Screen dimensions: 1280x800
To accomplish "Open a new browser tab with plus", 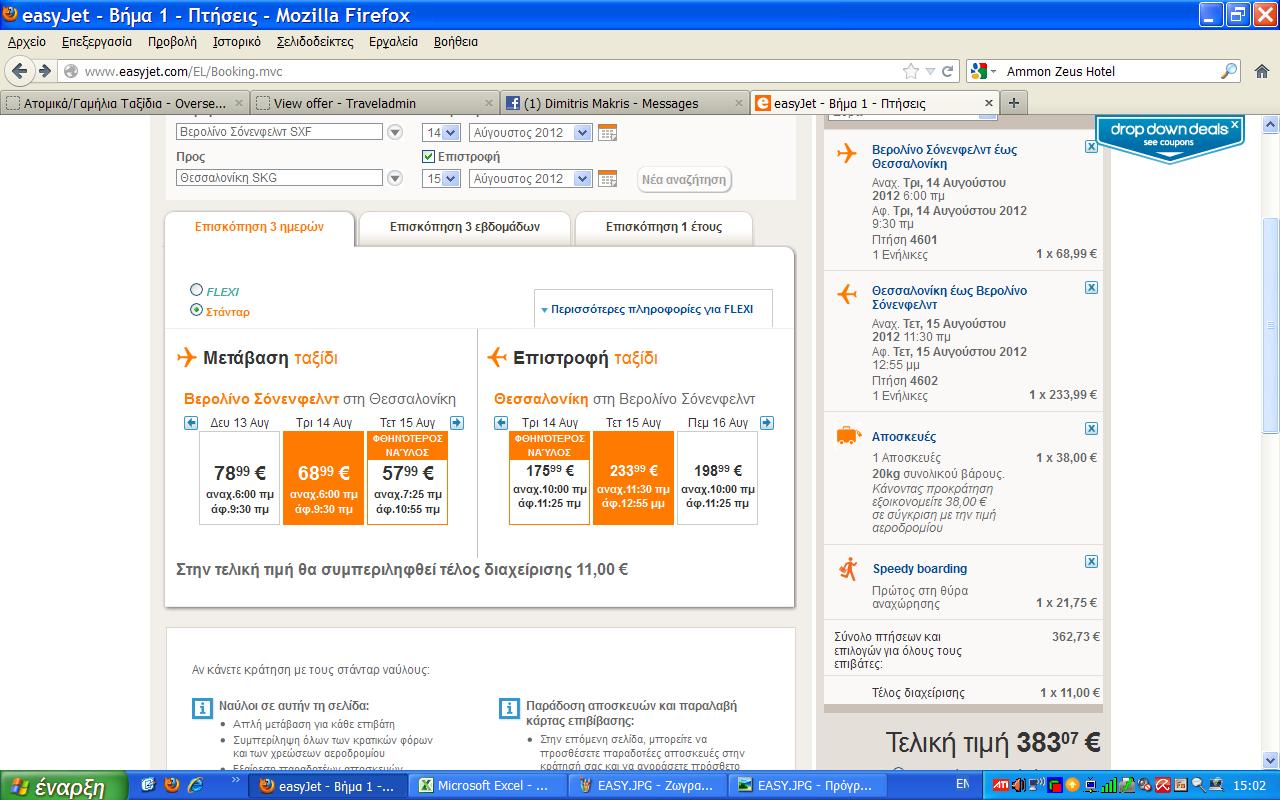I will click(x=1013, y=103).
